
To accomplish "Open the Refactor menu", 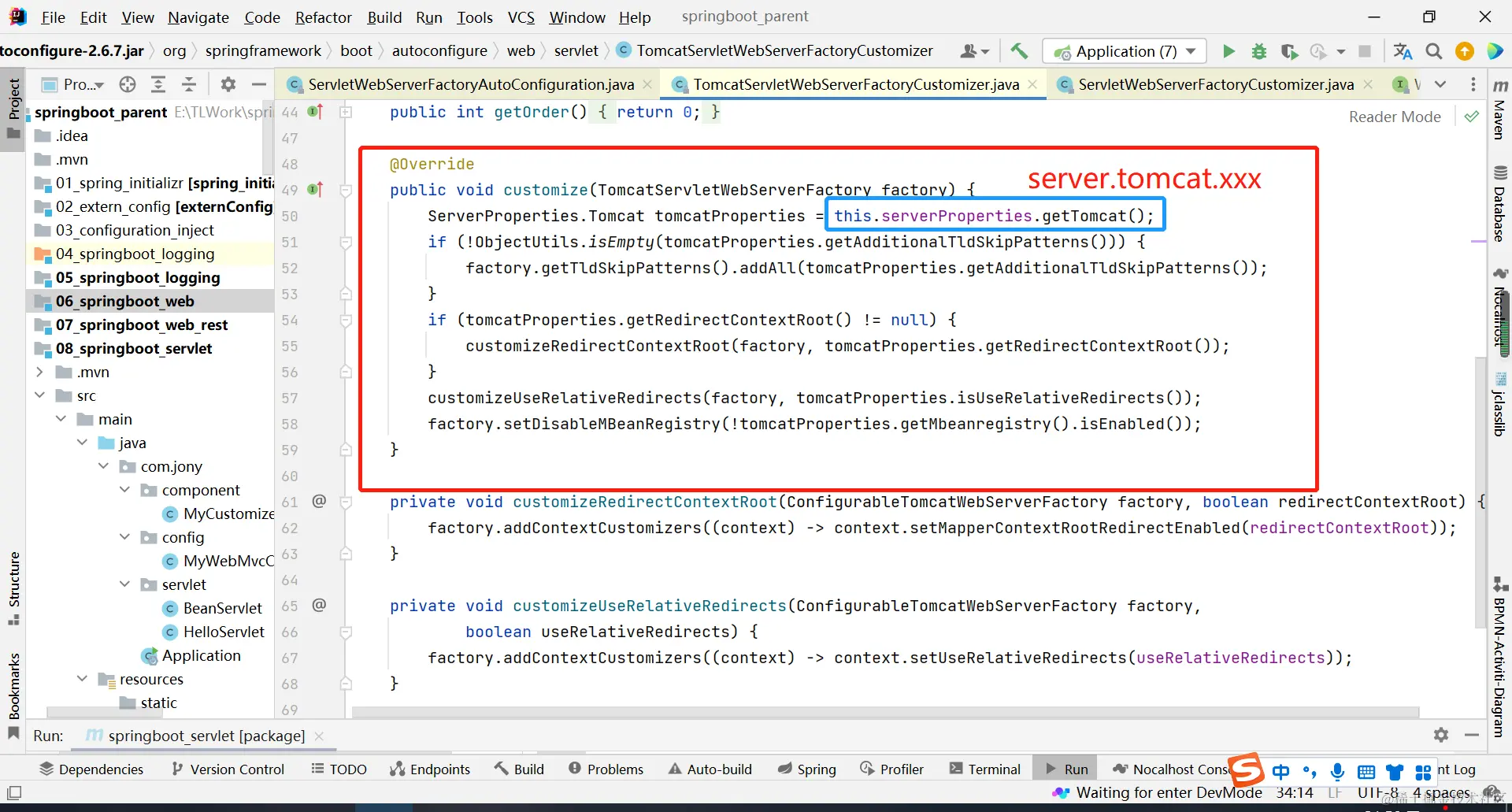I will click(323, 17).
